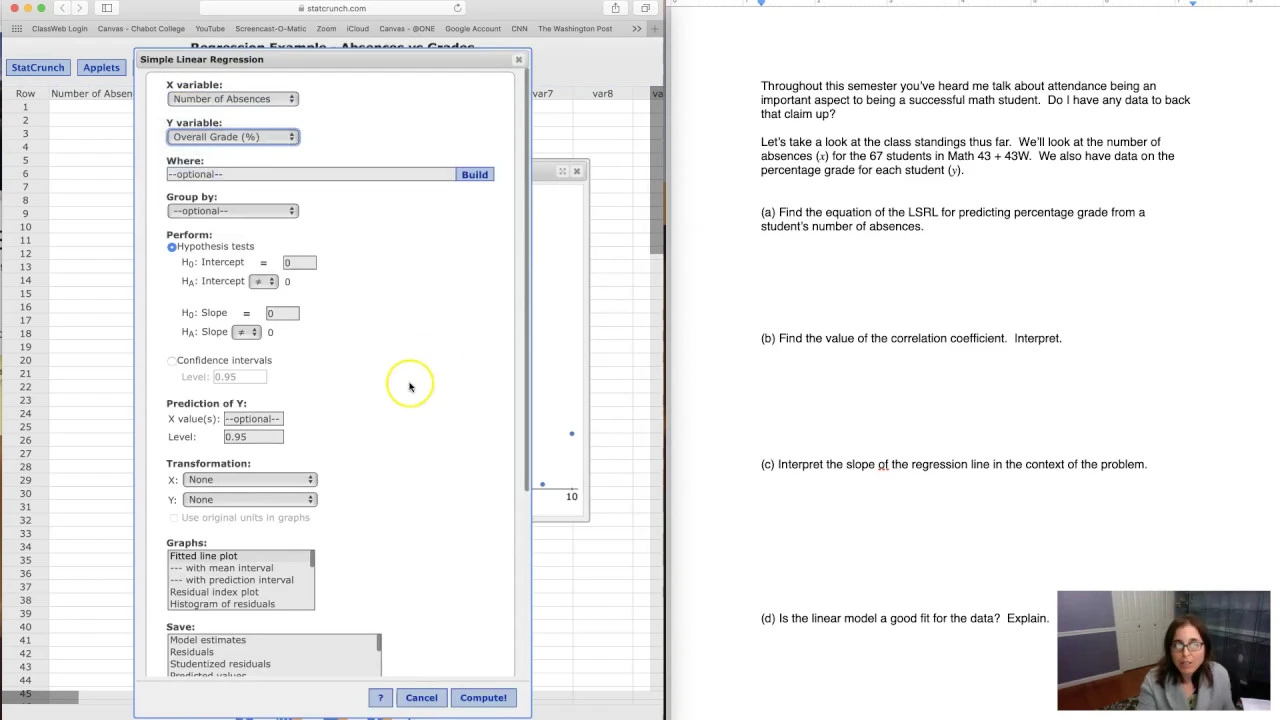
Task: Toggle Use original units in graphs
Action: pos(174,518)
